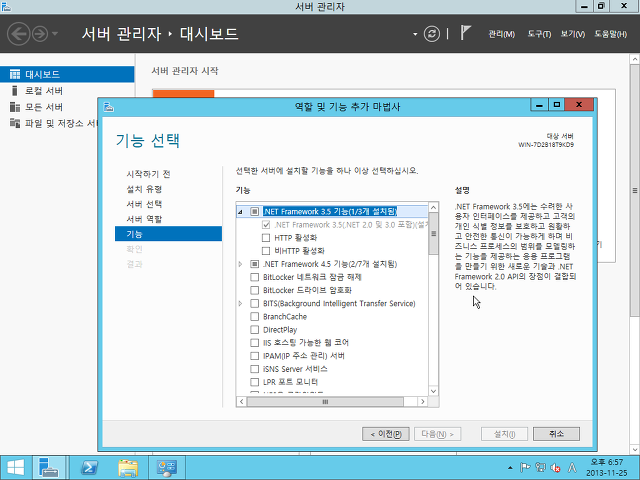Select .NET Framework 3.5 기능 row text

click(x=330, y=211)
